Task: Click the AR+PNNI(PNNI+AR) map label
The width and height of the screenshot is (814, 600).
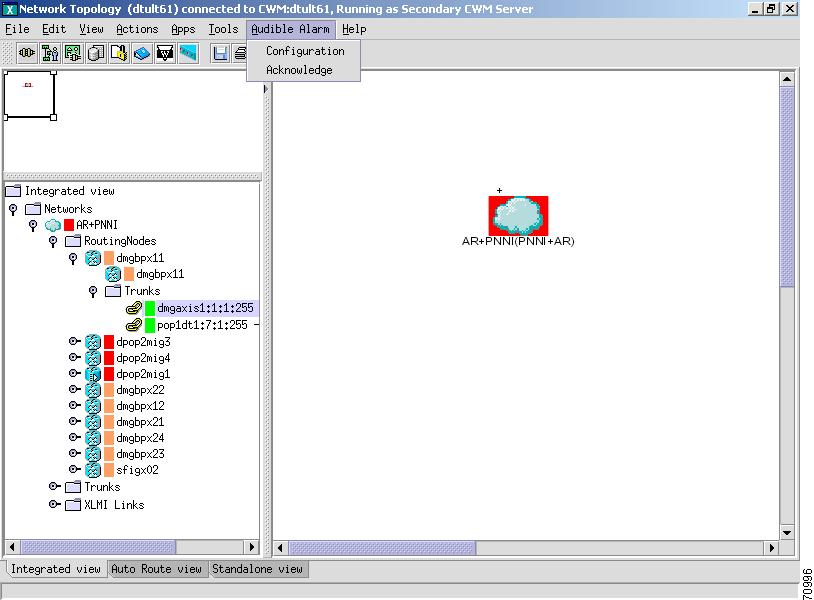Action: click(518, 242)
